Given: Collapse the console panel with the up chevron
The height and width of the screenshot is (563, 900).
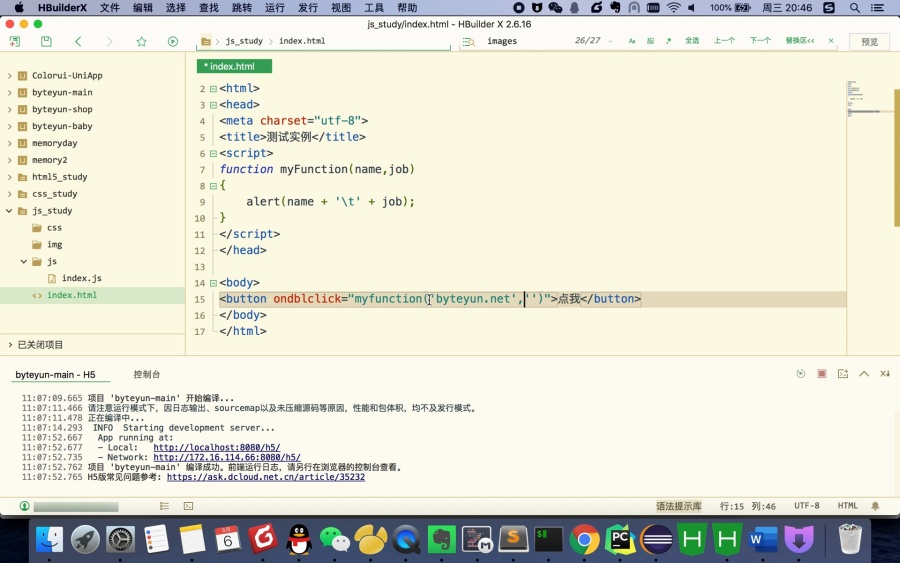Looking at the screenshot, I should click(x=864, y=374).
